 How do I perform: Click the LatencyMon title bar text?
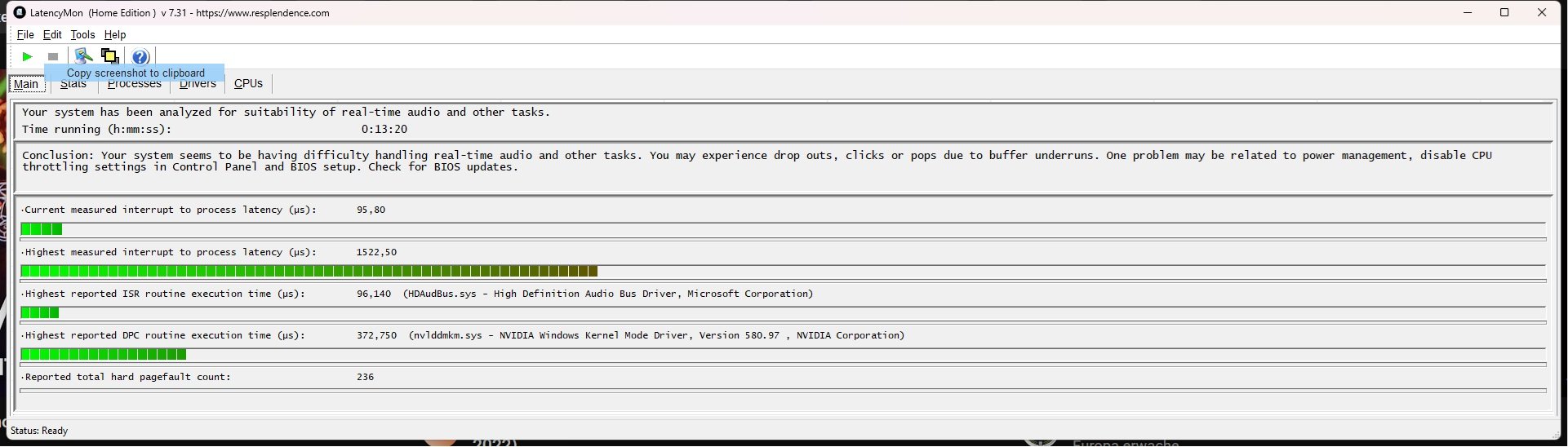(180, 13)
